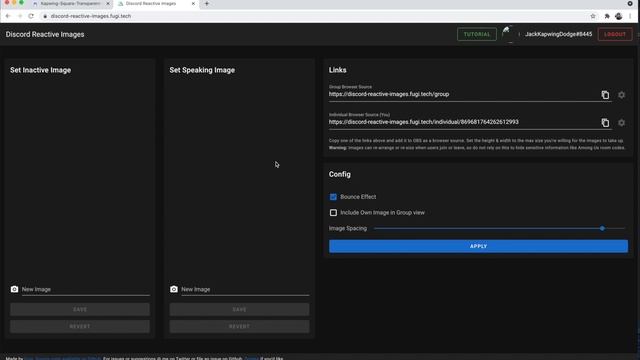640x360 pixels.
Task: Open a new browser tab with plus
Action: 207,4
